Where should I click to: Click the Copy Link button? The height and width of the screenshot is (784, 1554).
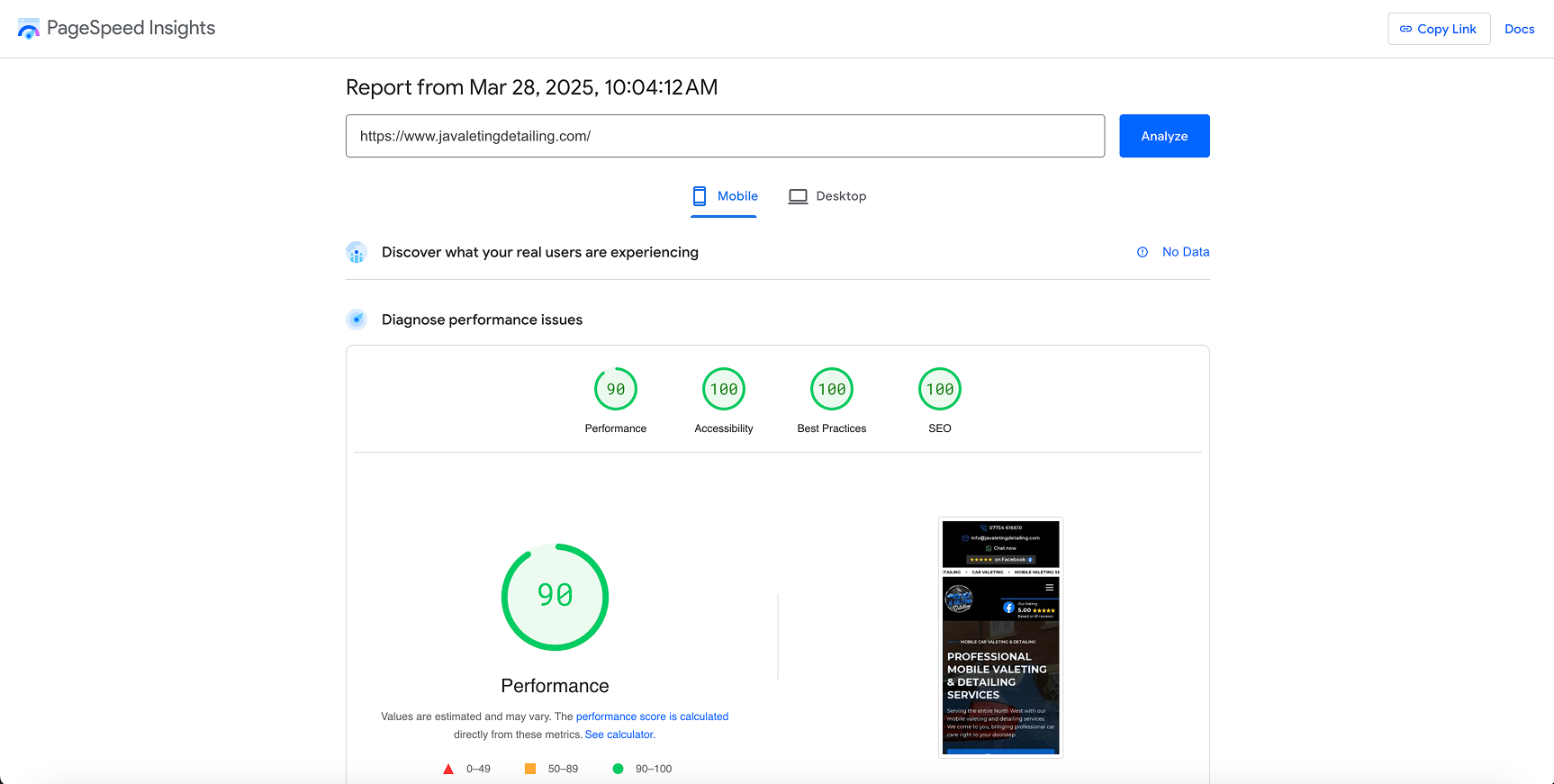(x=1438, y=29)
